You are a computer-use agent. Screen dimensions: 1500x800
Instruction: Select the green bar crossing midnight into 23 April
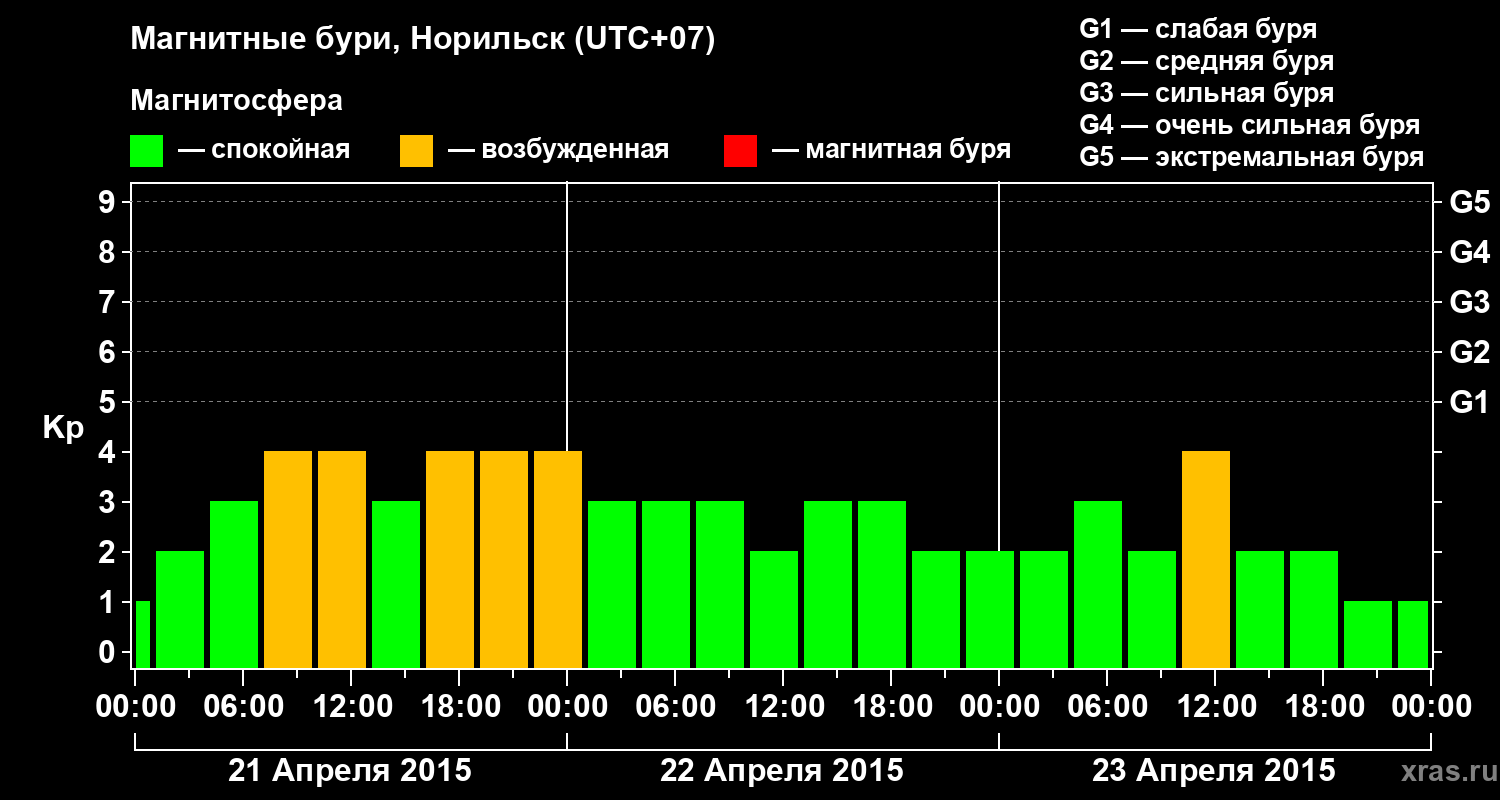[990, 609]
